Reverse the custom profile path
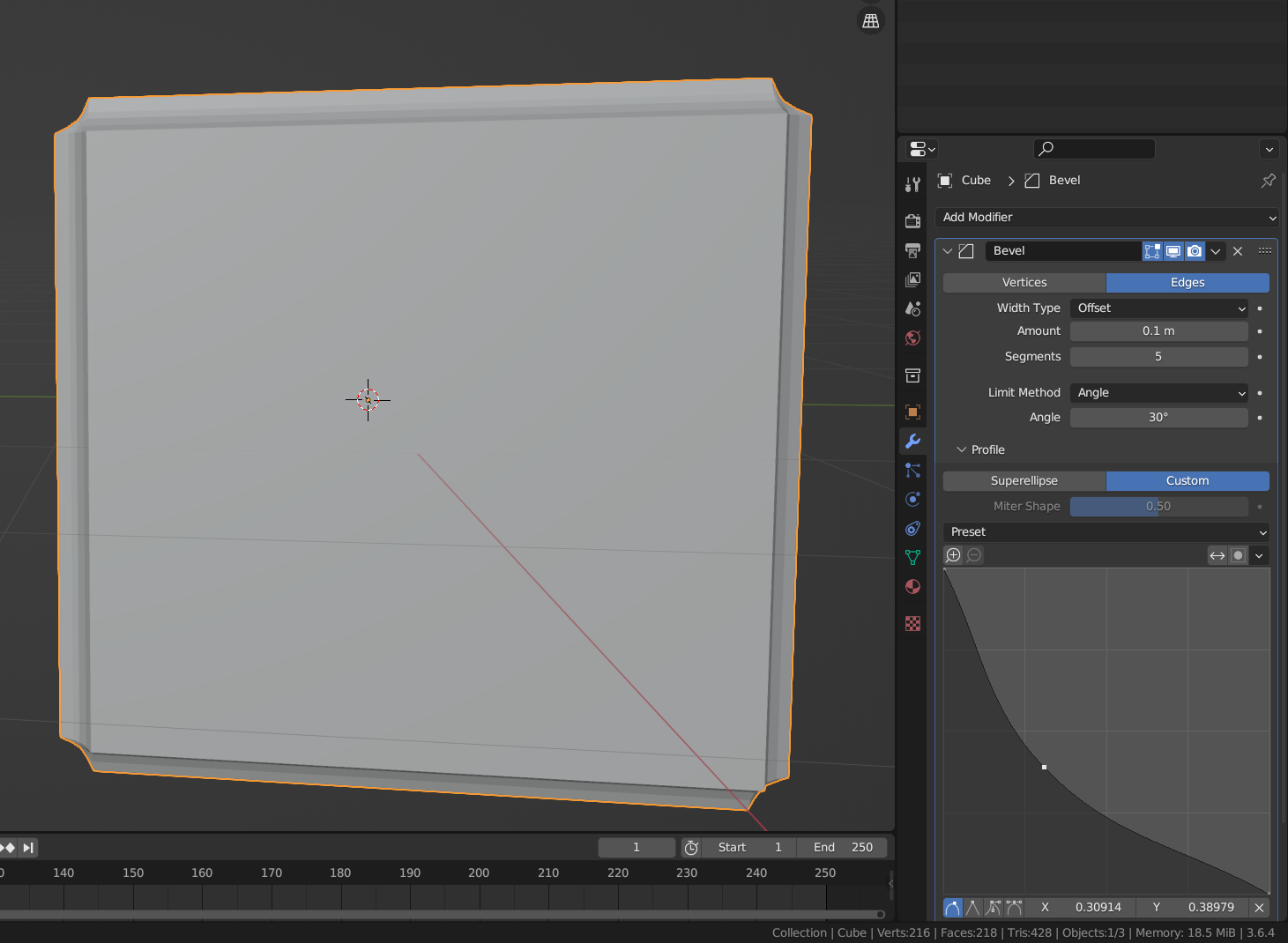1288x943 pixels. [1217, 555]
